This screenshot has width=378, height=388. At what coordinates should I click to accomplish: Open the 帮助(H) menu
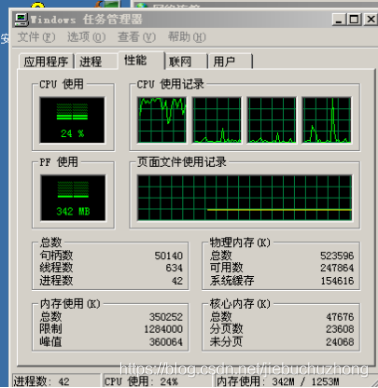point(187,37)
